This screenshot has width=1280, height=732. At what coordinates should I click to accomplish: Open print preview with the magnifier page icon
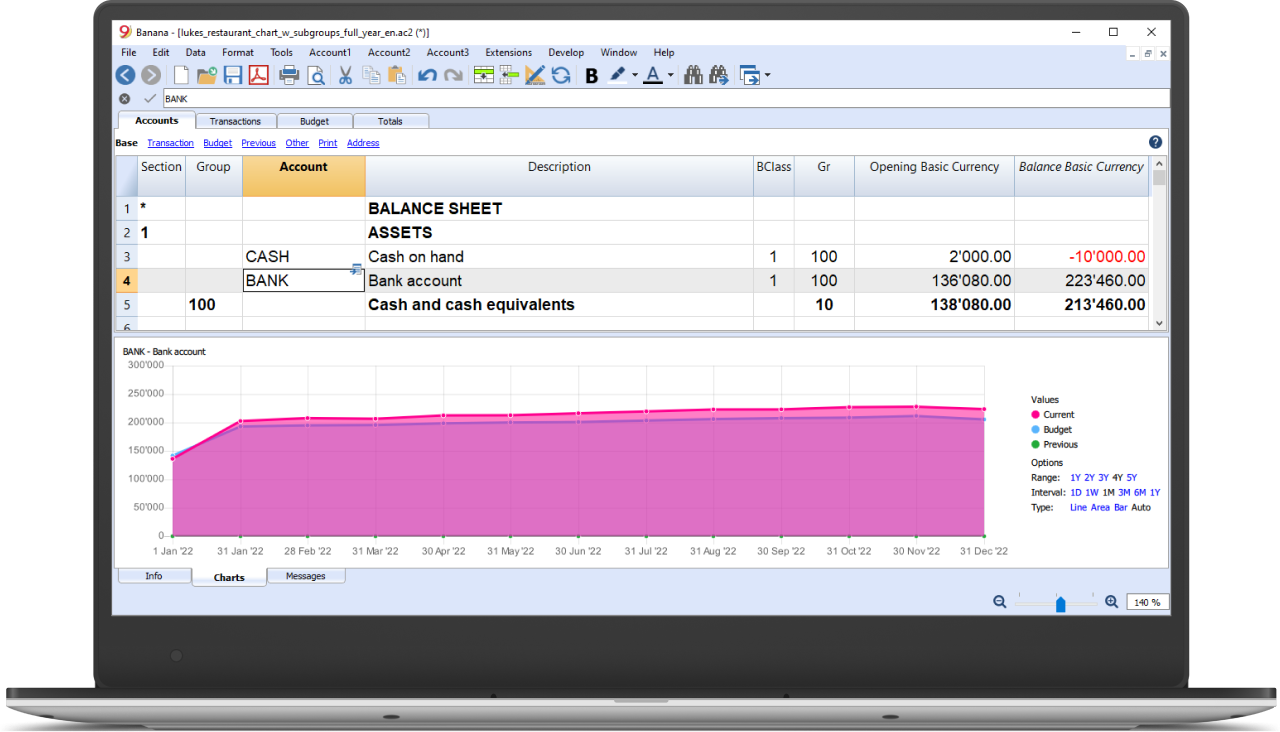tap(316, 75)
